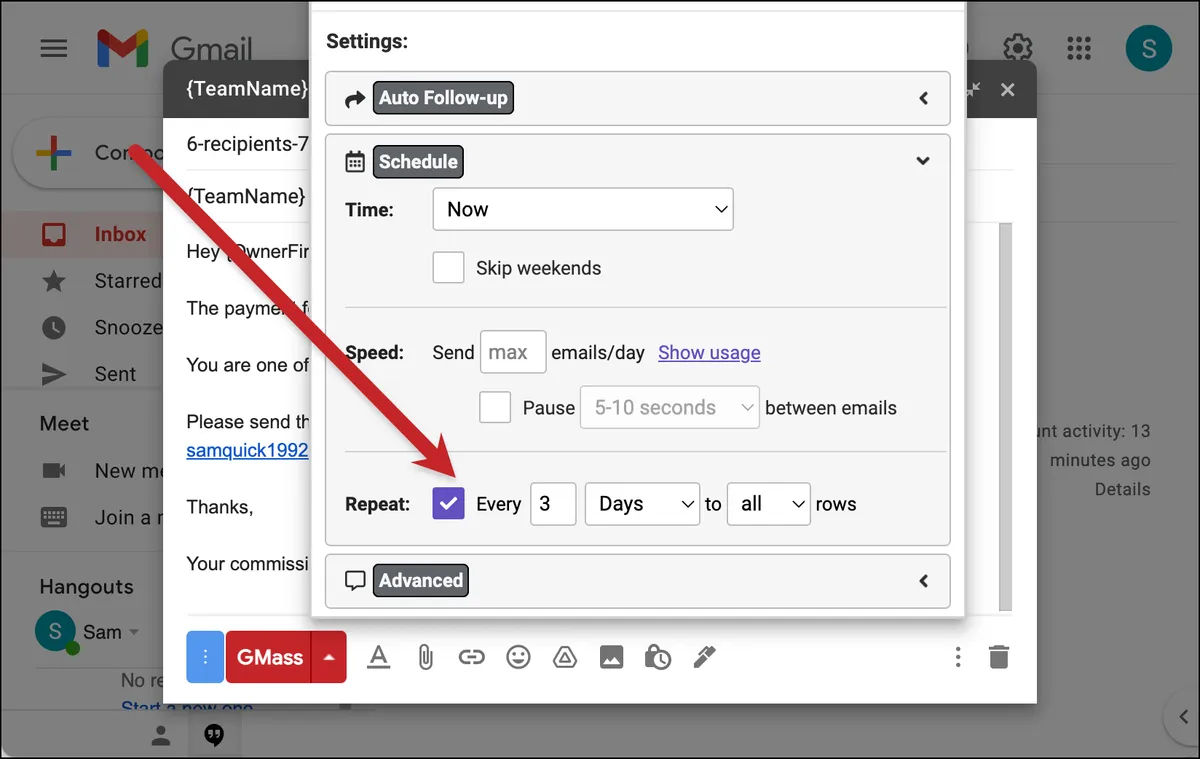
Task: Insert link using chain icon
Action: coord(471,657)
